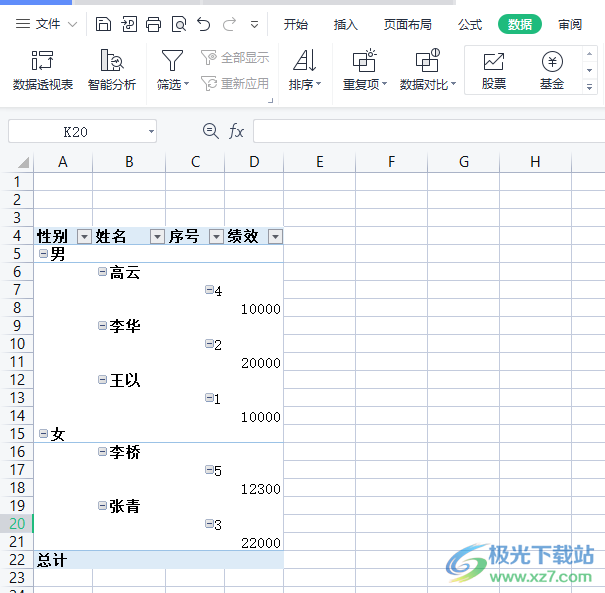The width and height of the screenshot is (605, 593).
Task: Open the 序号 filter dropdown
Action: [216, 236]
